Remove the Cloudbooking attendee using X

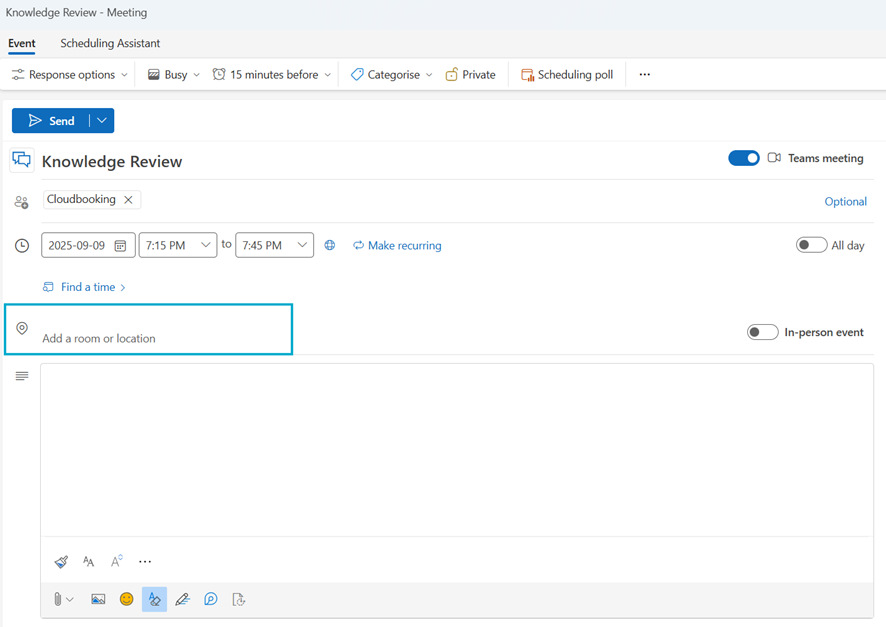tap(128, 200)
